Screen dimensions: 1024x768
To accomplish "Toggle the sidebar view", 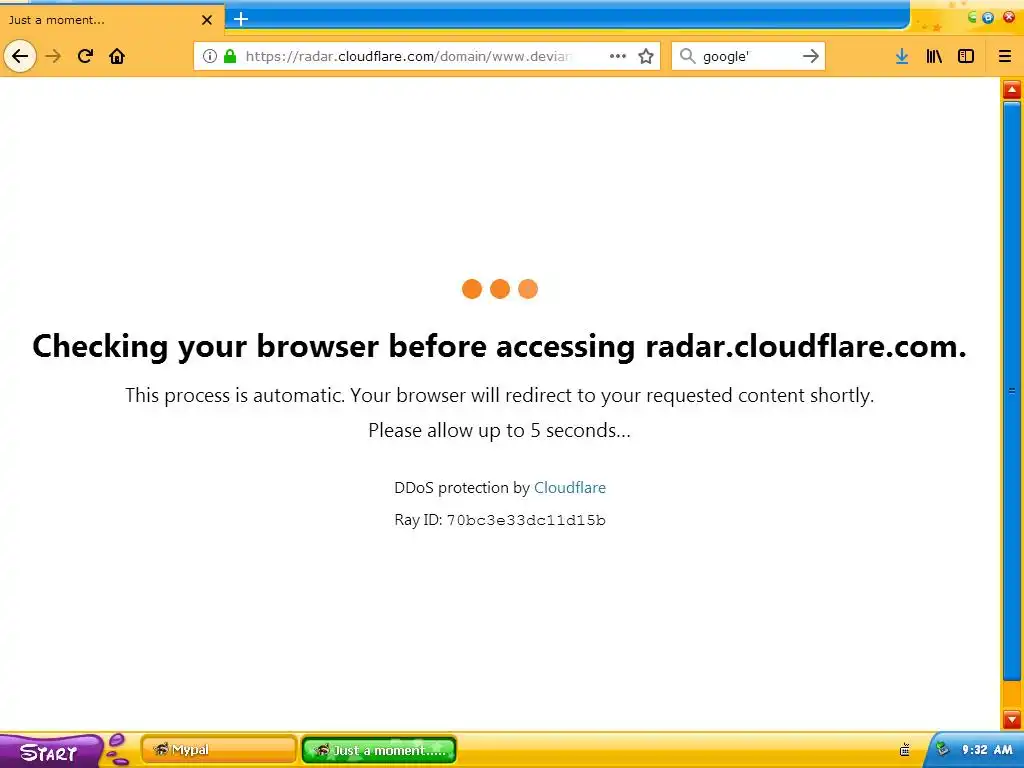I will pyautogui.click(x=966, y=56).
